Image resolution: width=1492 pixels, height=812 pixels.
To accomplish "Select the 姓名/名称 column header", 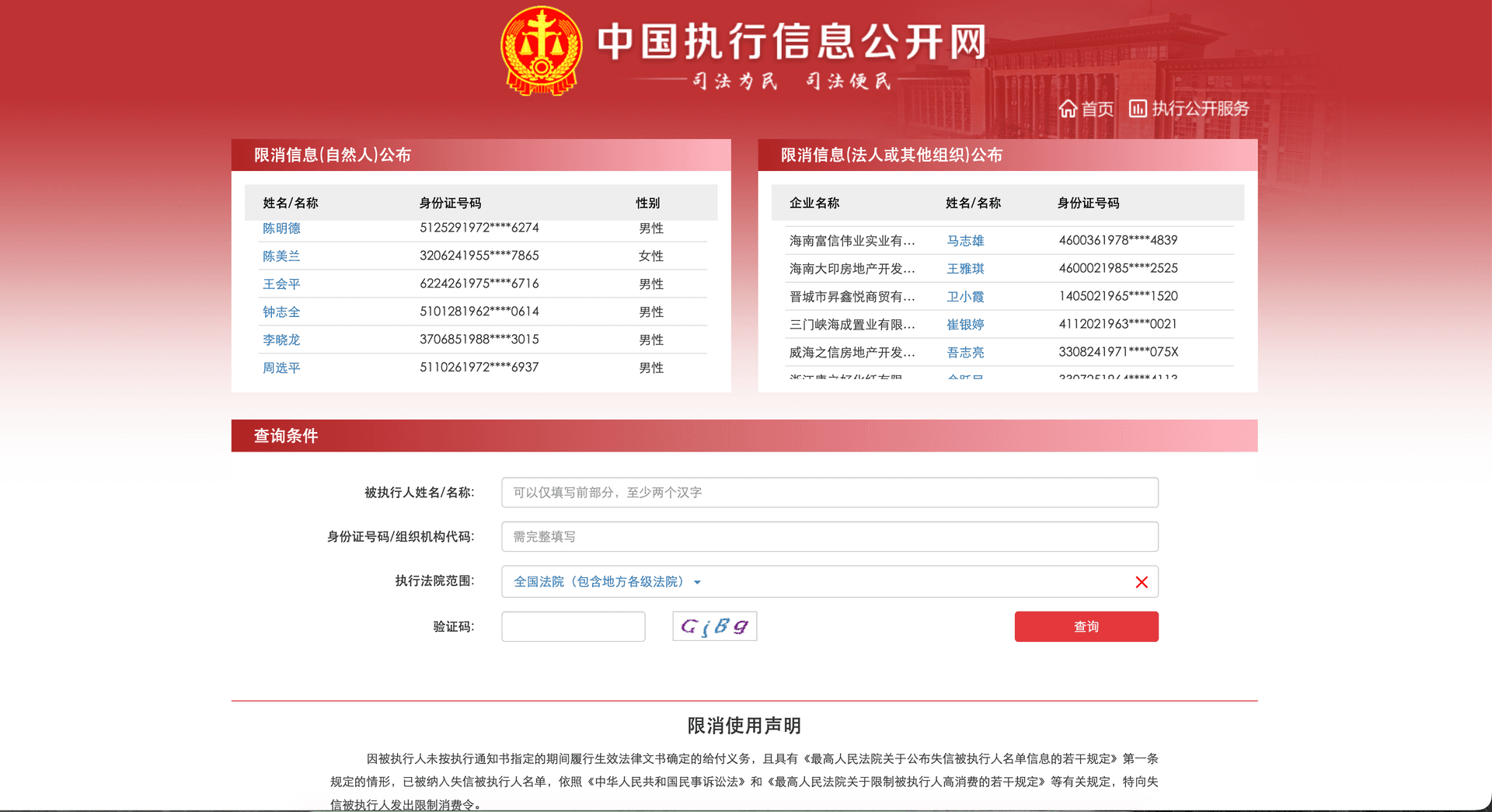I will 290,203.
